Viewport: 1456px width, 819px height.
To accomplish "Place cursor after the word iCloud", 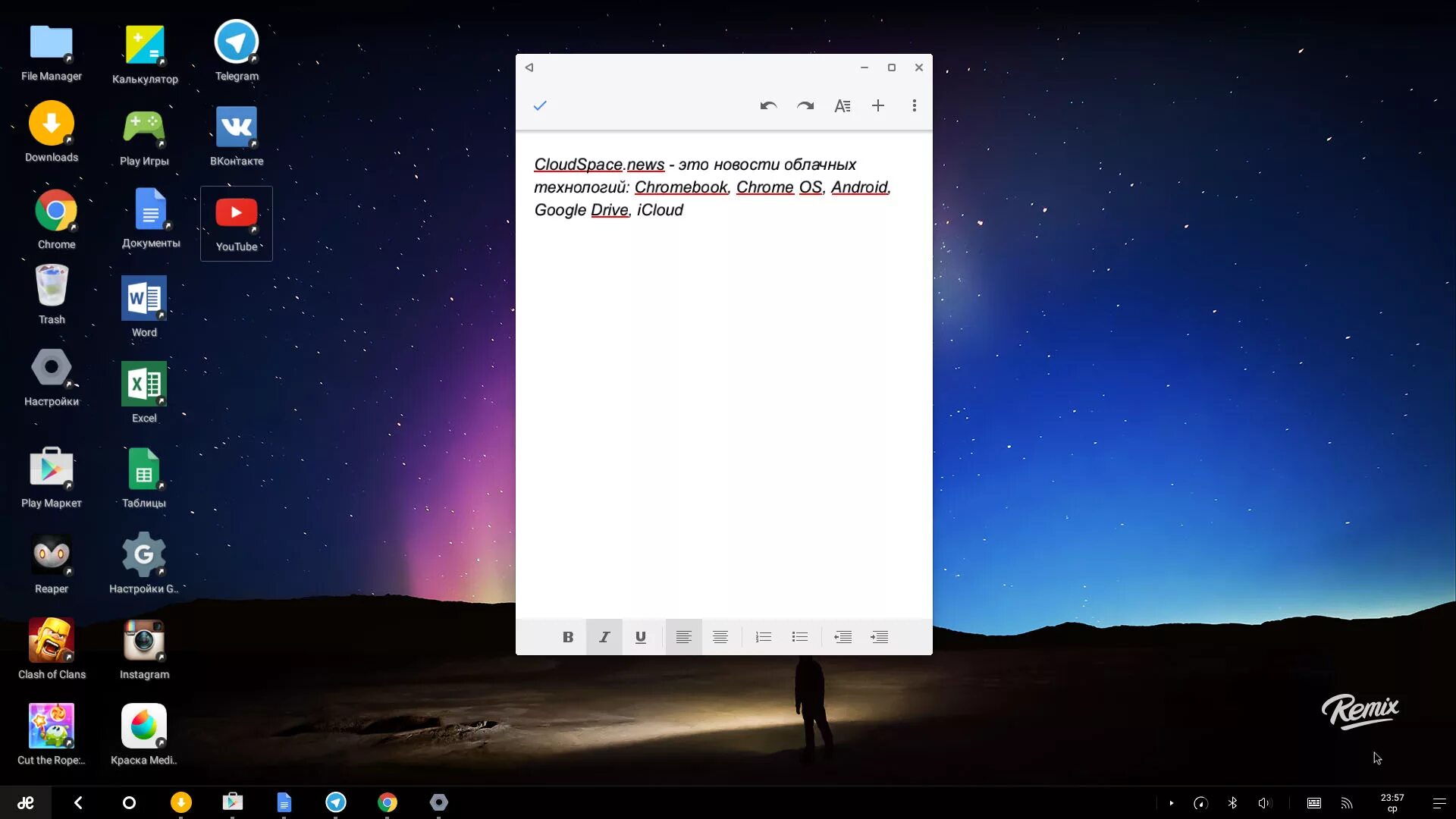I will 685,210.
